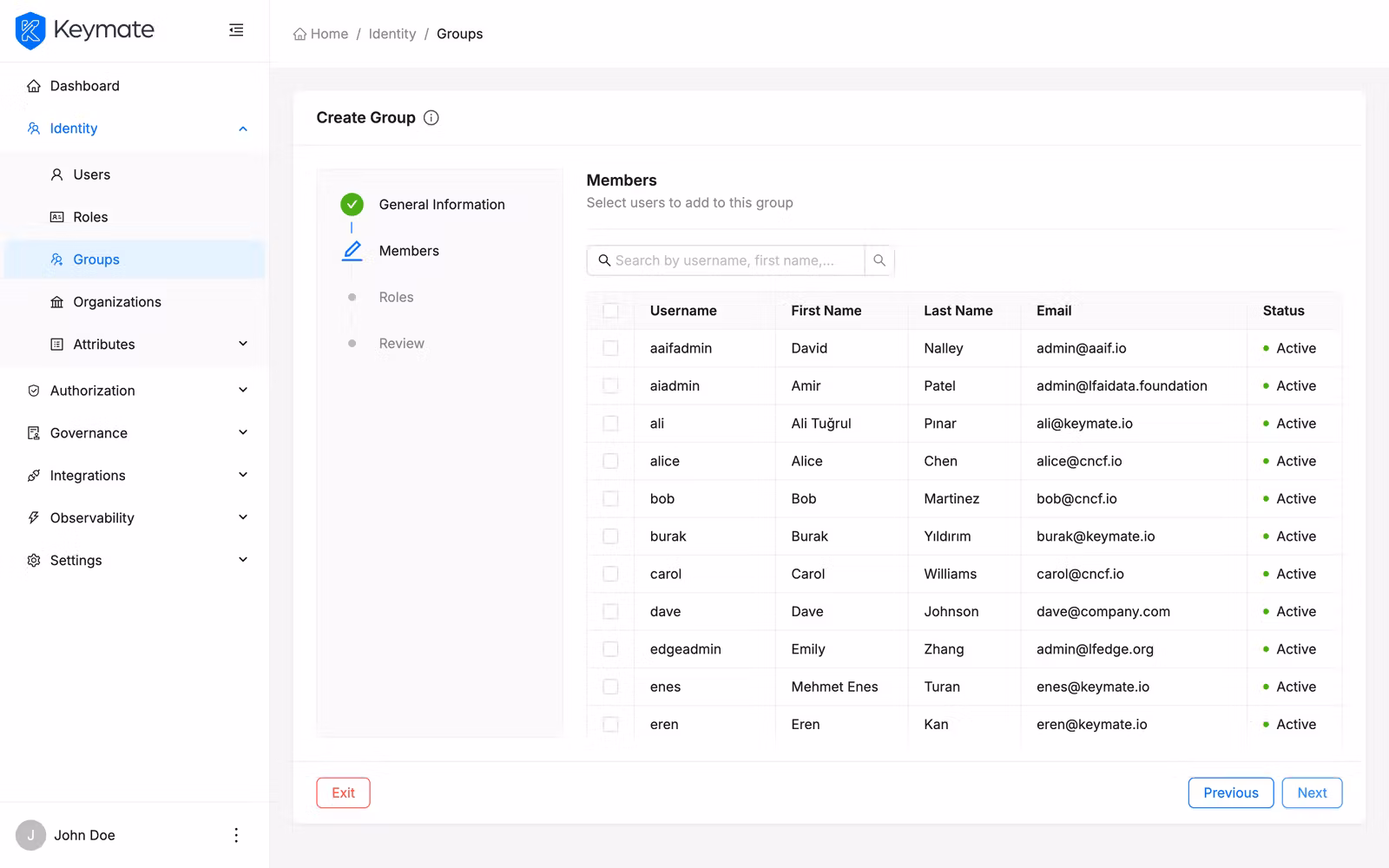Check the select-all checkbox in table header

(611, 310)
